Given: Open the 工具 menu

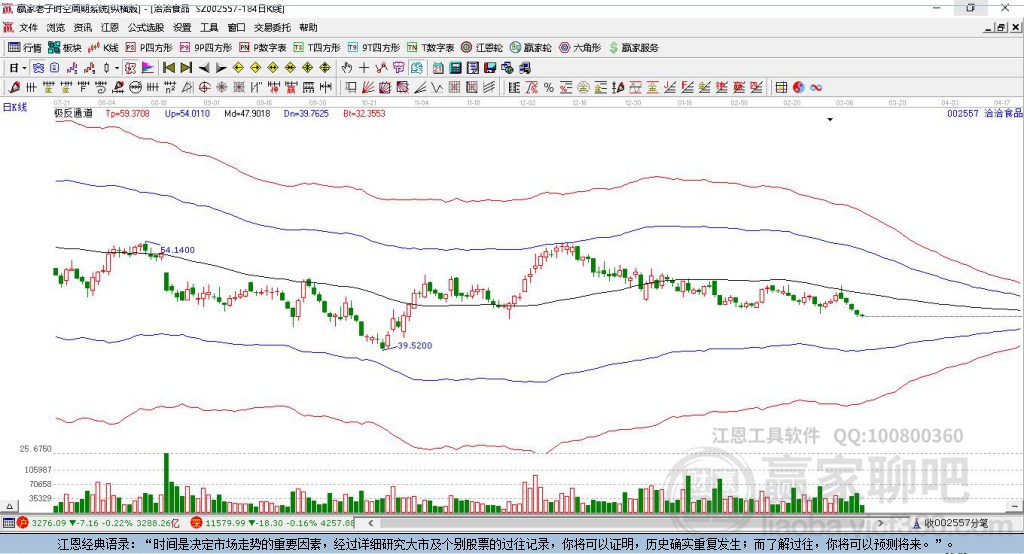Looking at the screenshot, I should coord(209,27).
